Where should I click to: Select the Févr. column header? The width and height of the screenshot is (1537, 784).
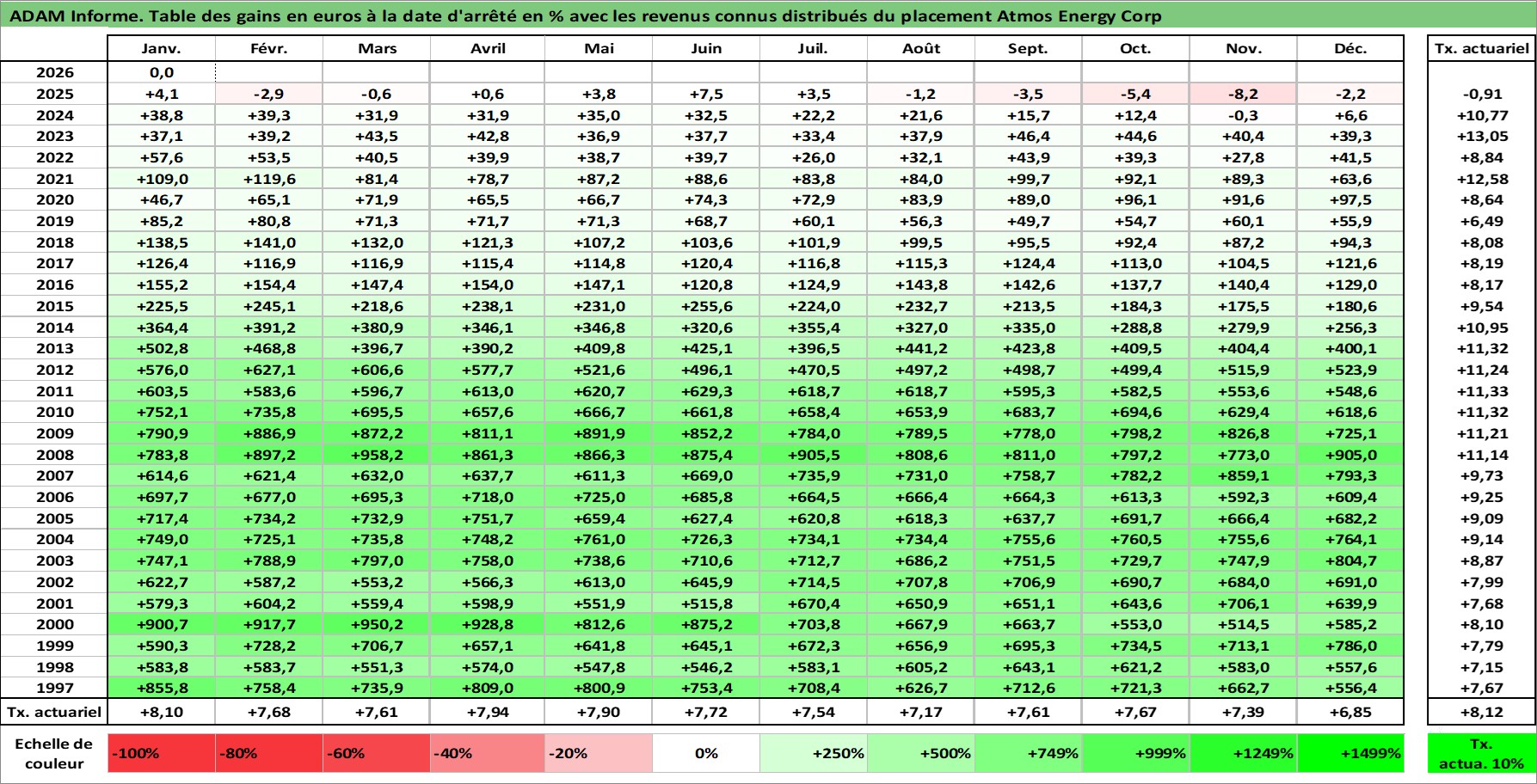click(x=269, y=49)
